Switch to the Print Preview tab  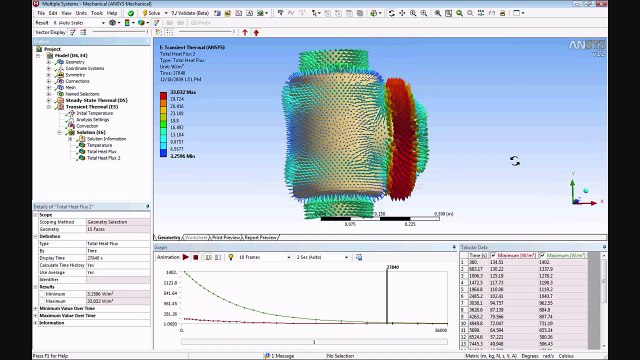(x=226, y=238)
